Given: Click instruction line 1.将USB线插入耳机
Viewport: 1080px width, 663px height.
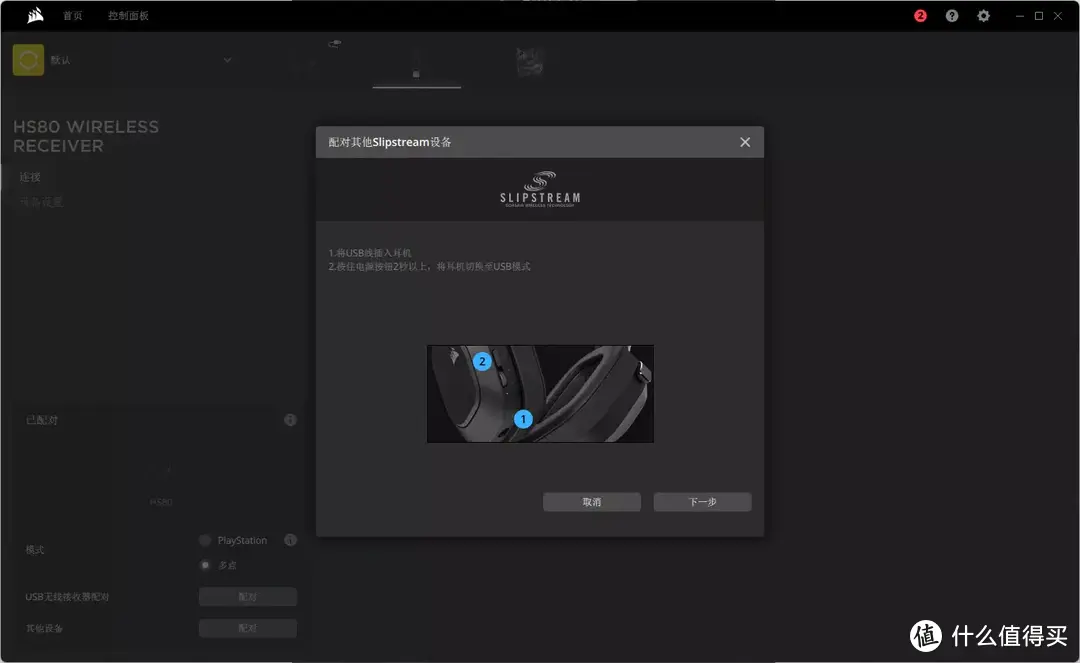Looking at the screenshot, I should point(370,253).
